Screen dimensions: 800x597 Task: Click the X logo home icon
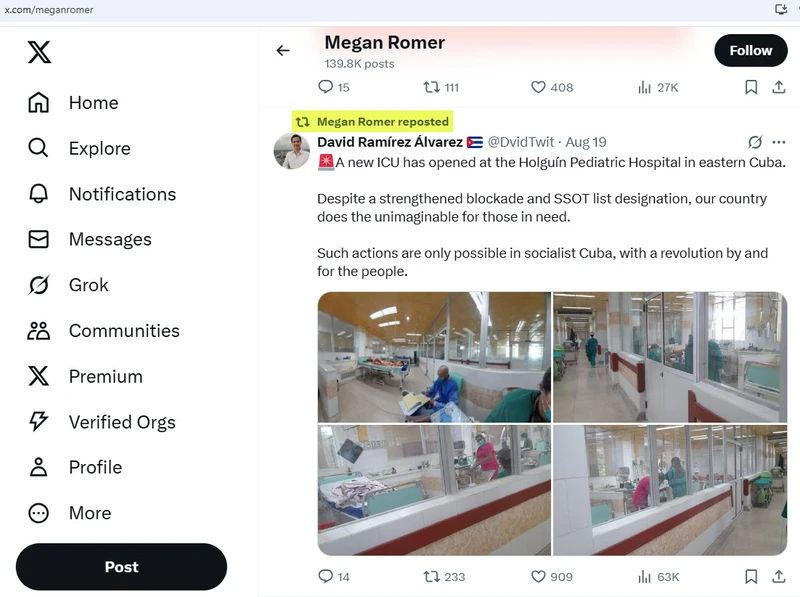click(39, 52)
